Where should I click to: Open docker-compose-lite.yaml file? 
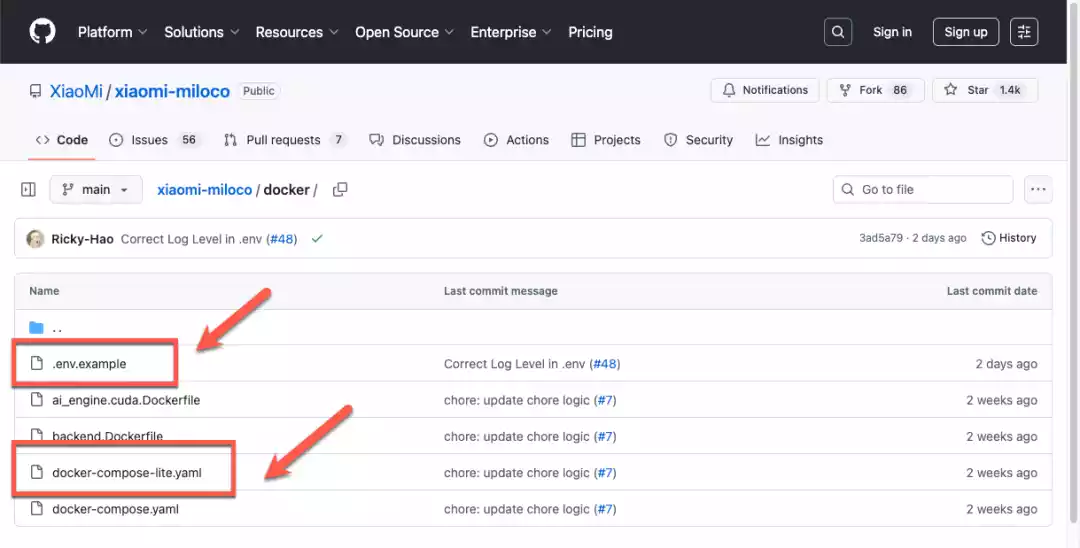tap(126, 473)
